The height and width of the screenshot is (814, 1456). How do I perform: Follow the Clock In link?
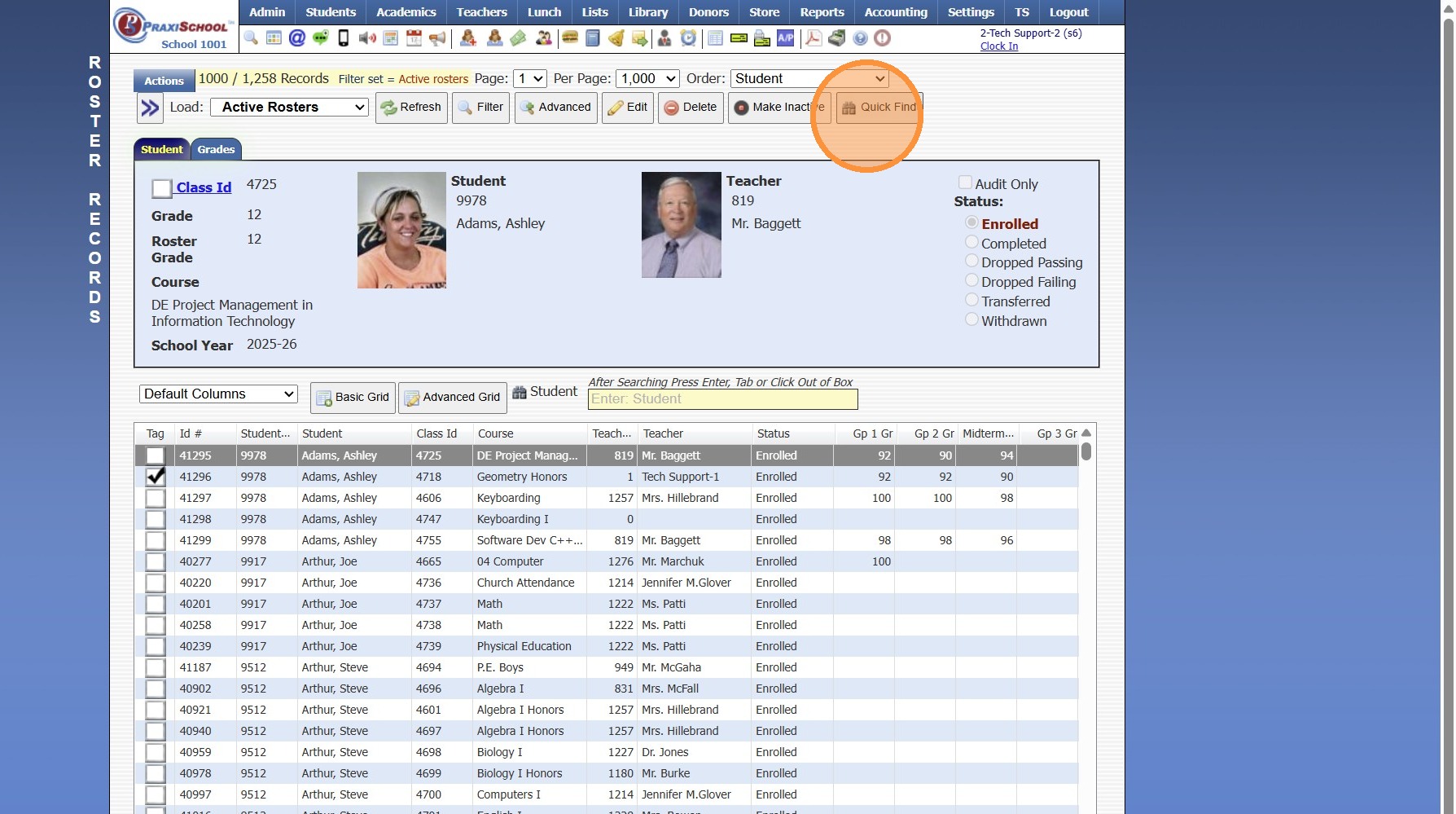tap(999, 46)
